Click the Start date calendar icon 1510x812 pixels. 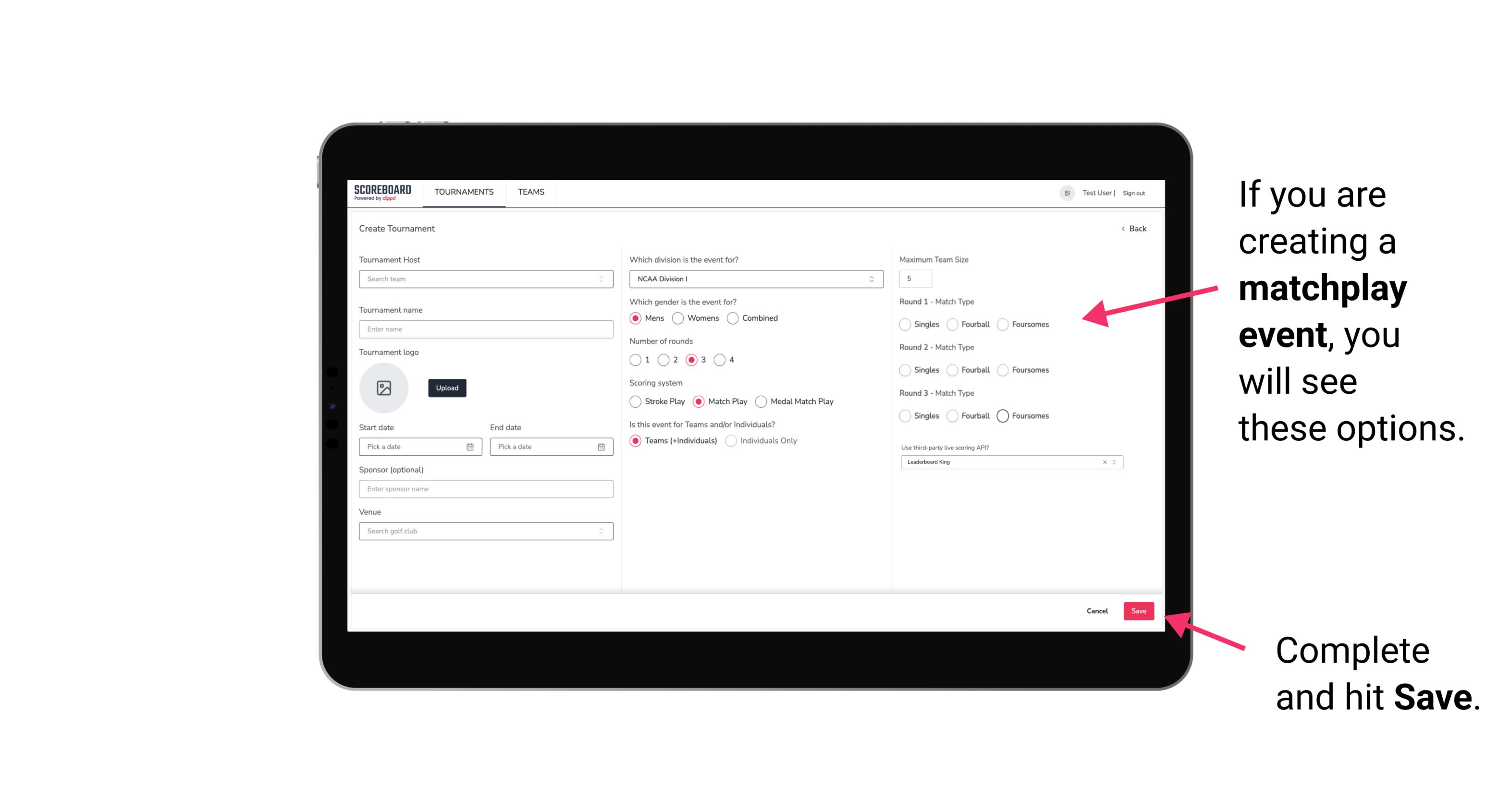pyautogui.click(x=470, y=446)
